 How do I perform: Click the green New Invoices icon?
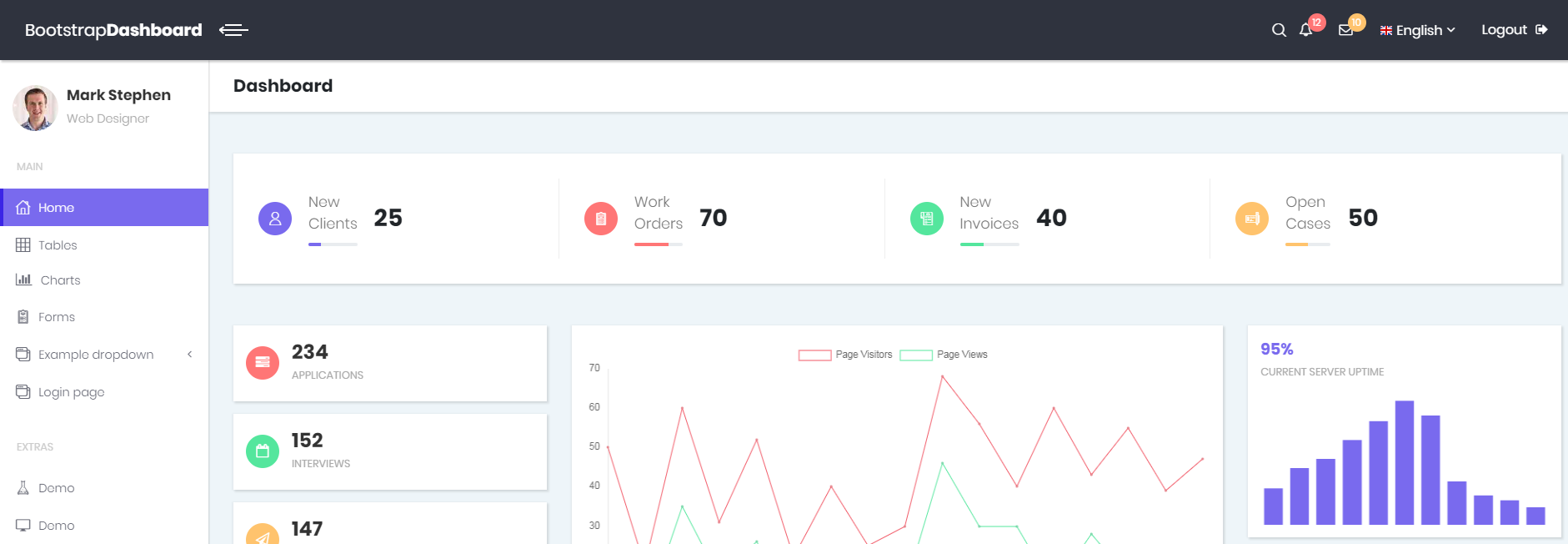tap(927, 219)
